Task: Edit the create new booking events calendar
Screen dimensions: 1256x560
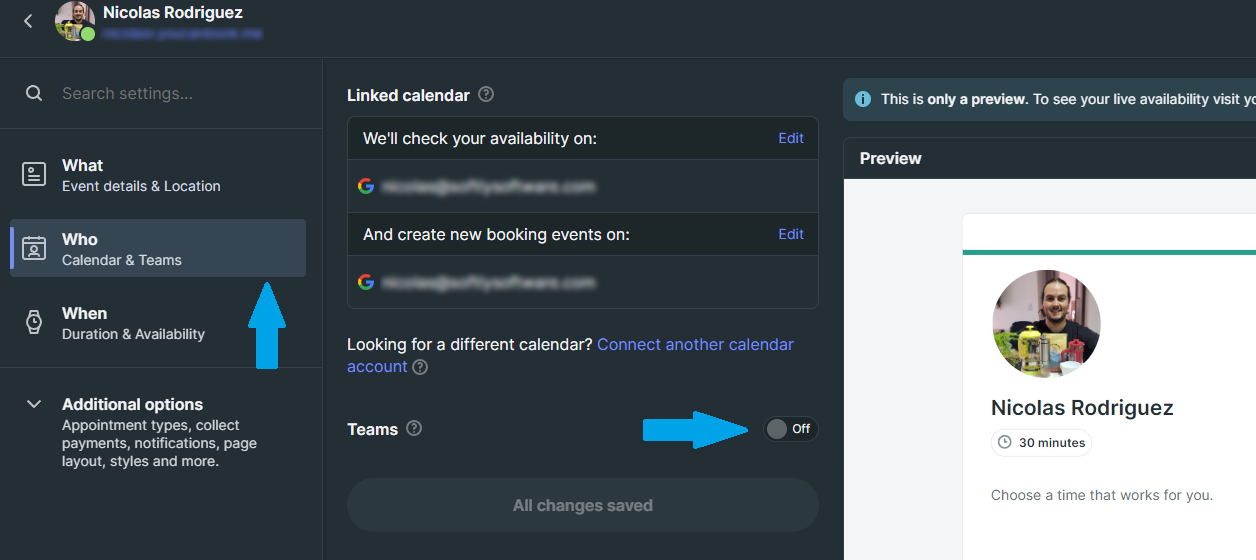Action: coord(791,234)
